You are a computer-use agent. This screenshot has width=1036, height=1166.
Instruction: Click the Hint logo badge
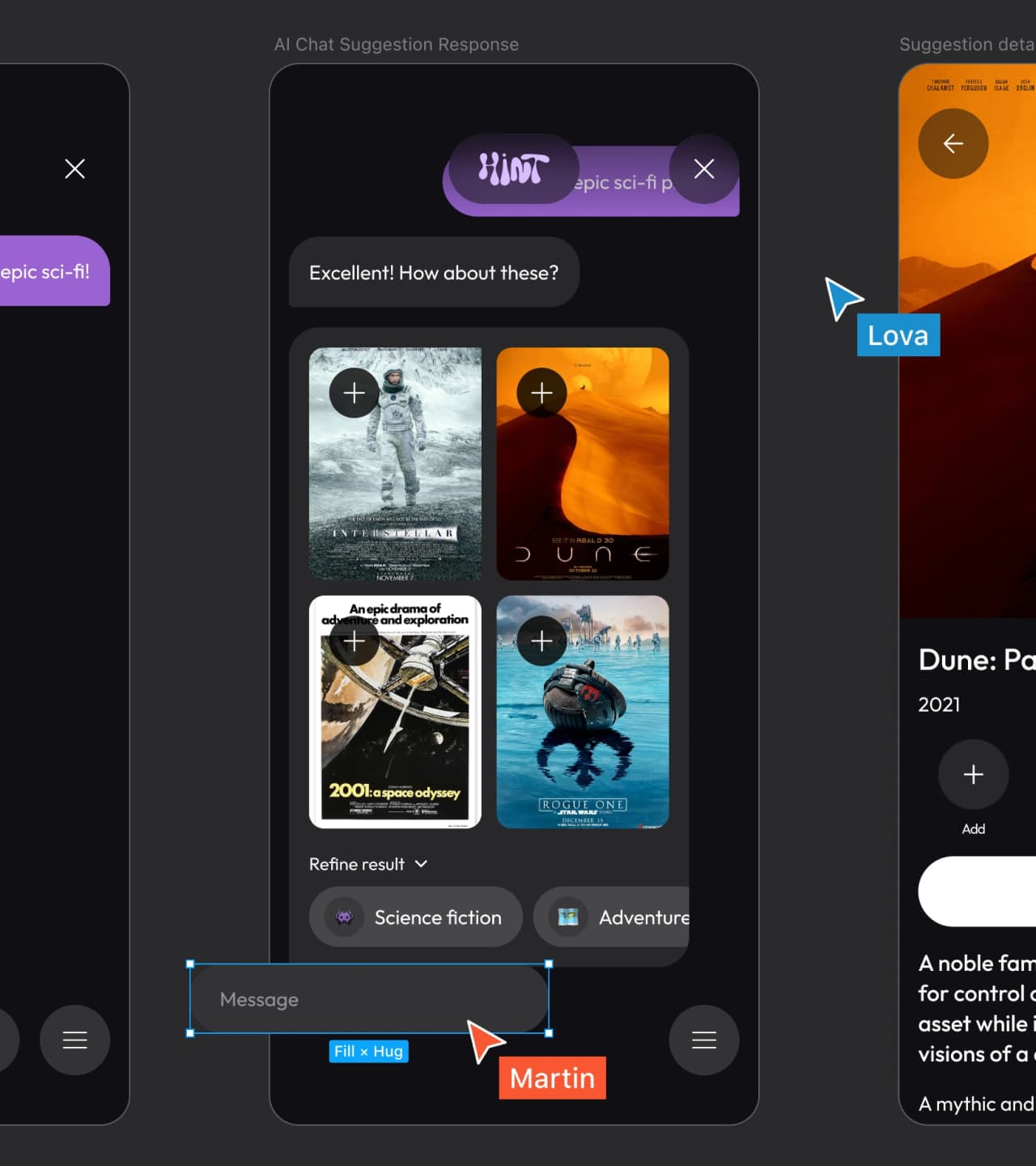514,168
